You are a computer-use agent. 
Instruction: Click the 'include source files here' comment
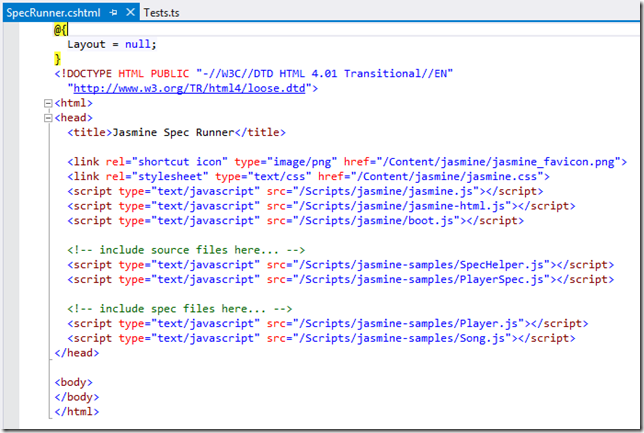pyautogui.click(x=186, y=250)
